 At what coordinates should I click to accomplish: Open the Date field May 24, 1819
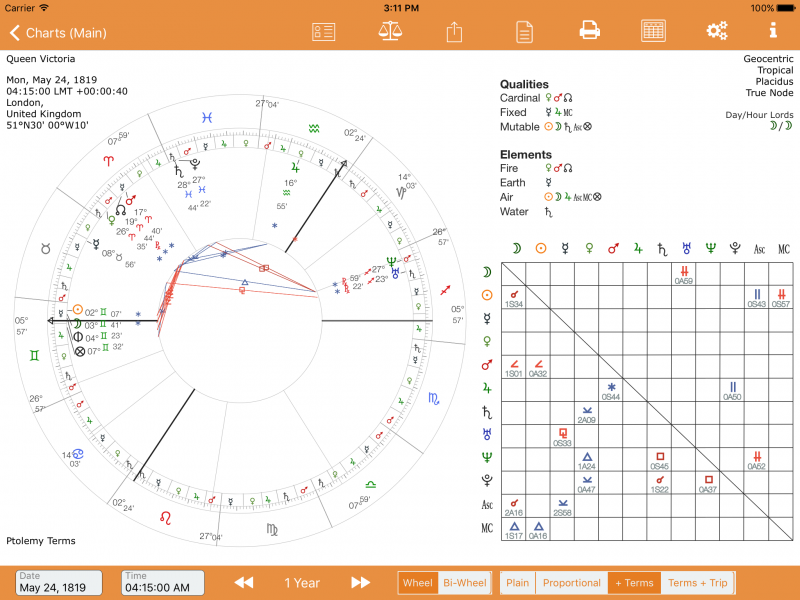coord(59,583)
